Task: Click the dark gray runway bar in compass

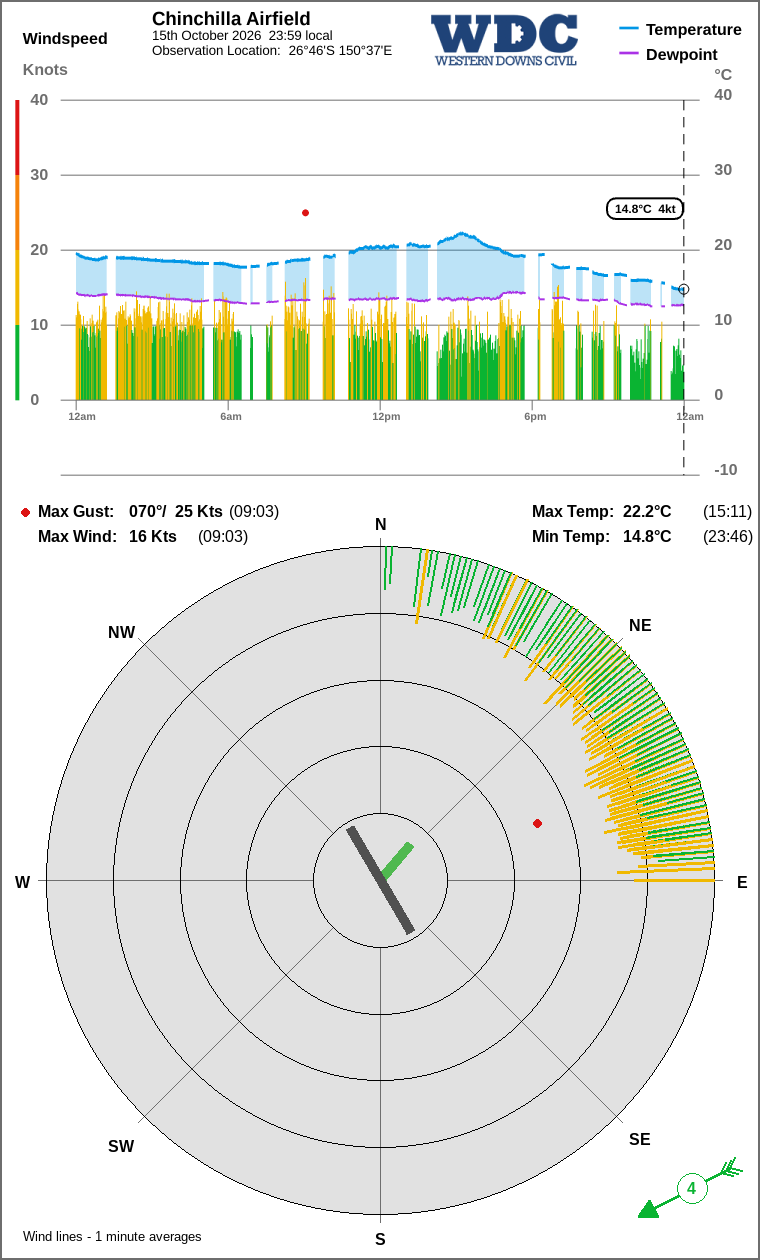Action: (x=380, y=880)
